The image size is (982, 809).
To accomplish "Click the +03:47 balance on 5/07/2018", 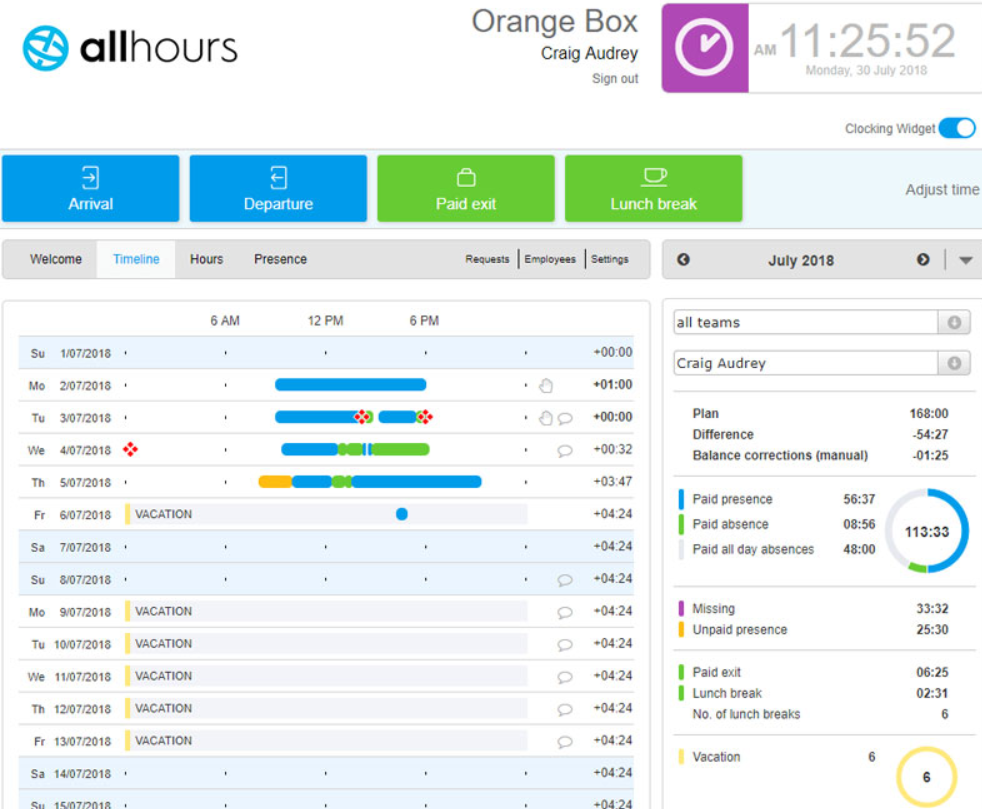I will 612,482.
